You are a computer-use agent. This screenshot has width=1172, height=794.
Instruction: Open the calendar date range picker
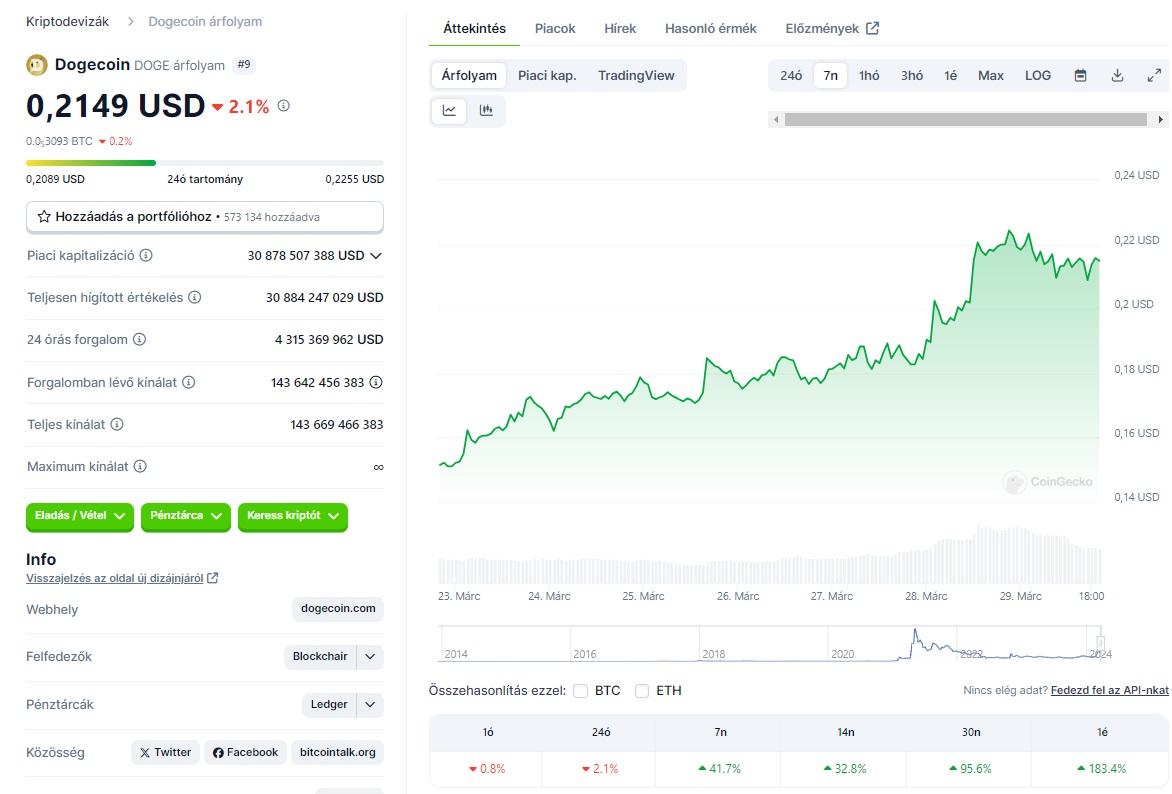(x=1081, y=76)
